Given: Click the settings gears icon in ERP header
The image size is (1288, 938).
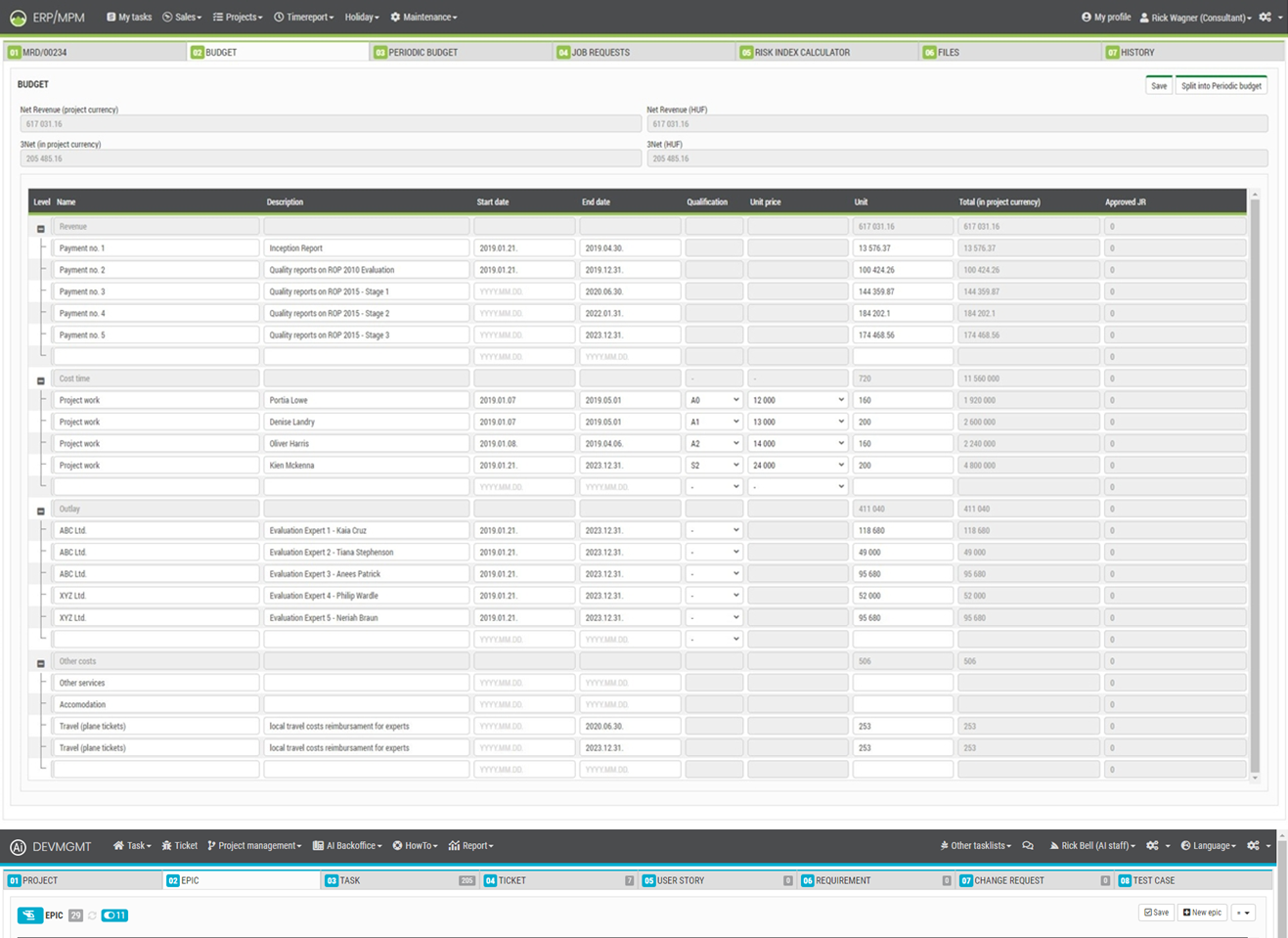Looking at the screenshot, I should pyautogui.click(x=1266, y=17).
